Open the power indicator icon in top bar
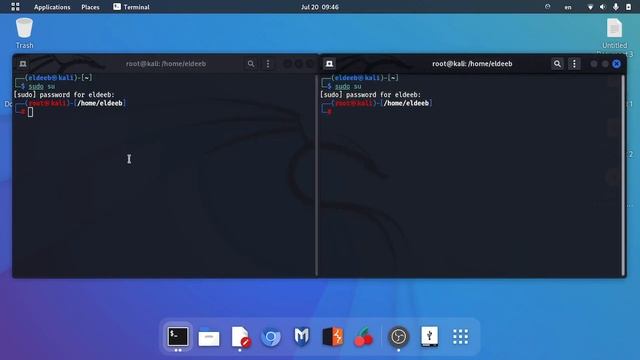This screenshot has width=640, height=360. [x=628, y=7]
